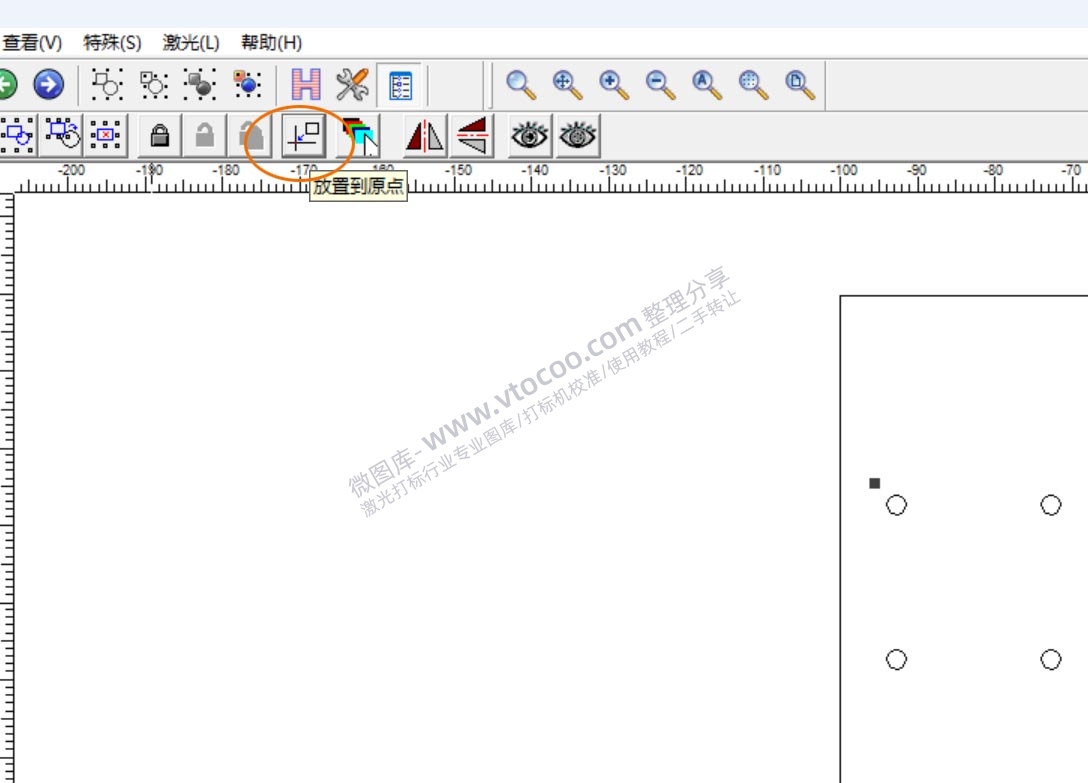
Task: Click the eye icon with solid pupil
Action: pyautogui.click(x=529, y=136)
